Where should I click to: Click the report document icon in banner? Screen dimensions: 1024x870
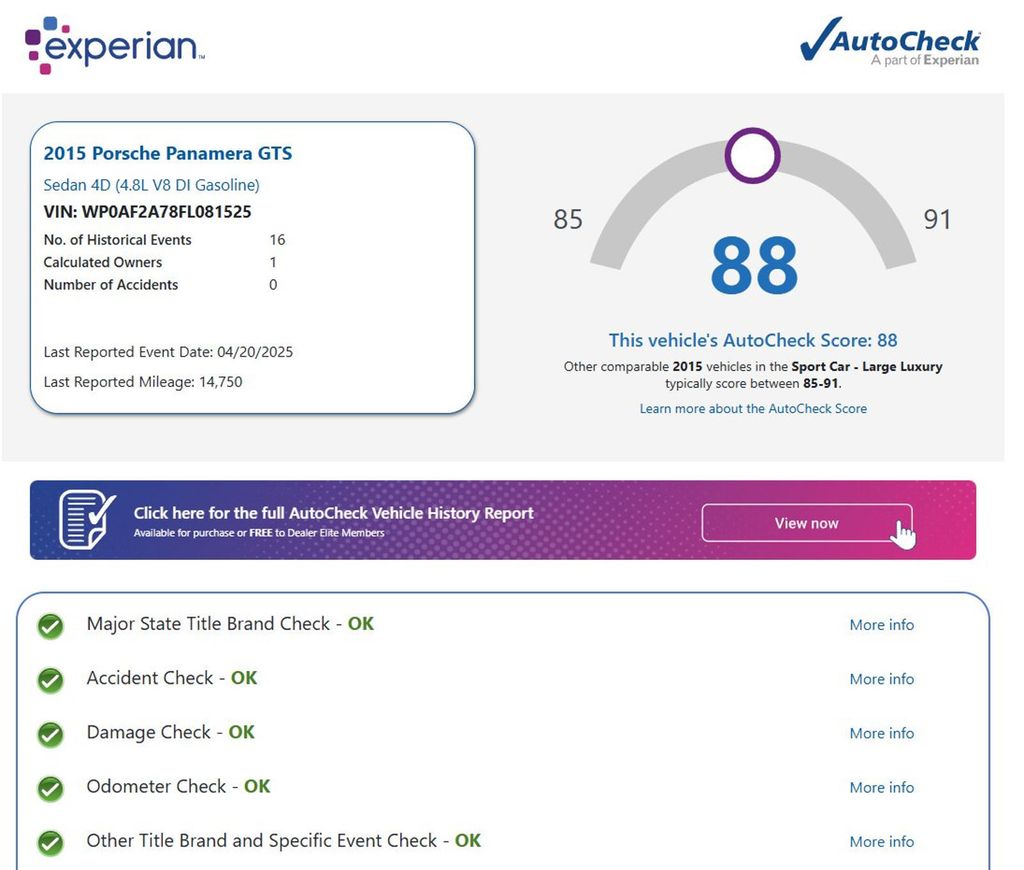click(88, 520)
